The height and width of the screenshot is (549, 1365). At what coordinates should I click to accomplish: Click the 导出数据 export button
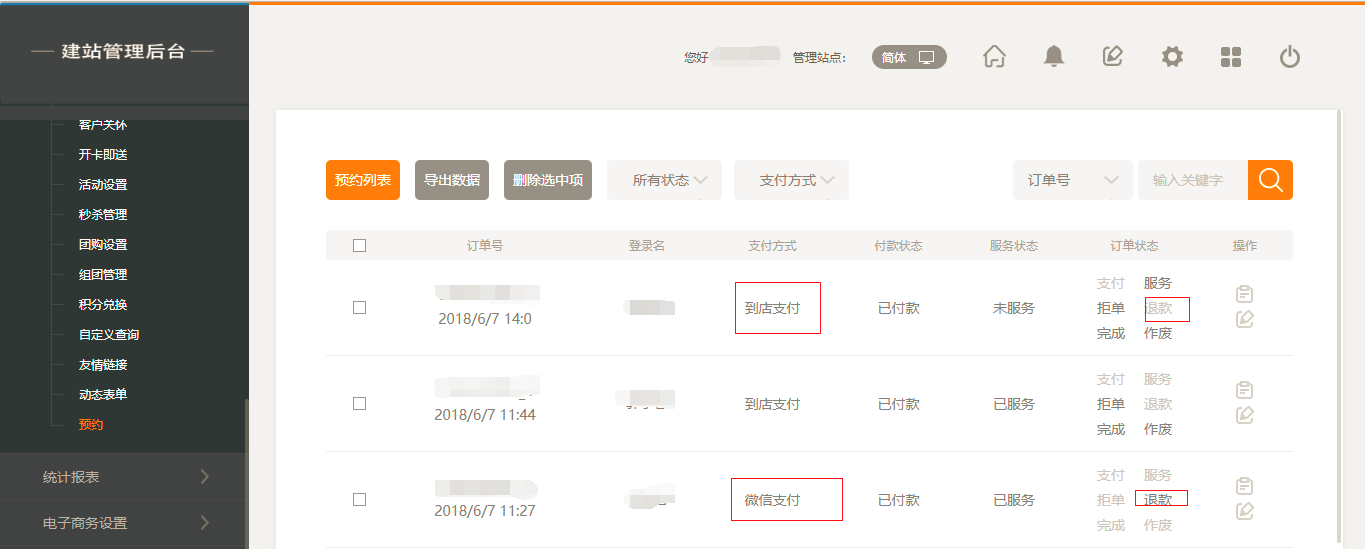pyautogui.click(x=452, y=180)
